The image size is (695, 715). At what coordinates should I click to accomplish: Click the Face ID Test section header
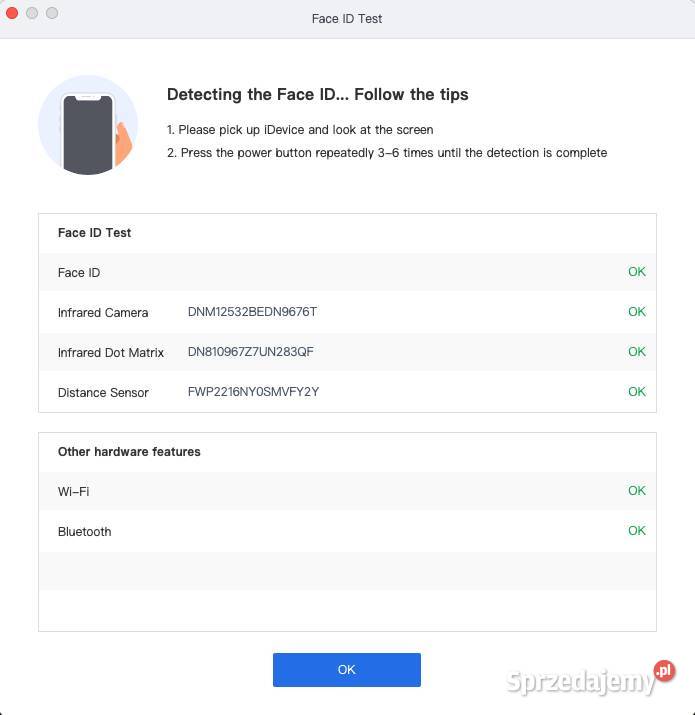coord(95,233)
